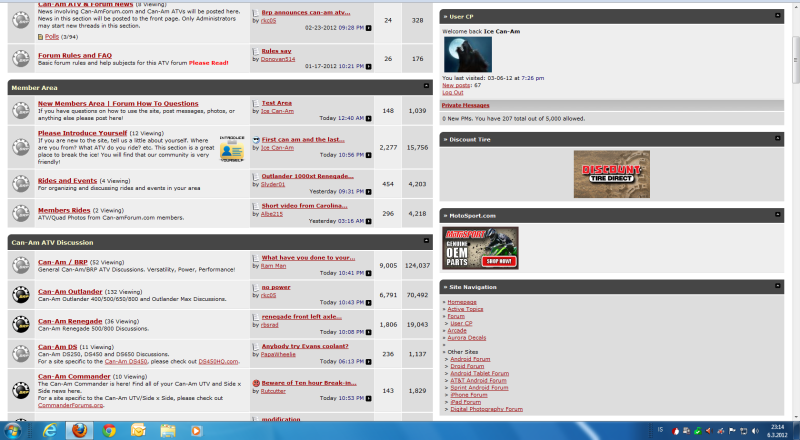This screenshot has height=440, width=800.
Task: Go to last post arrow for Rules say
Action: (x=368, y=67)
